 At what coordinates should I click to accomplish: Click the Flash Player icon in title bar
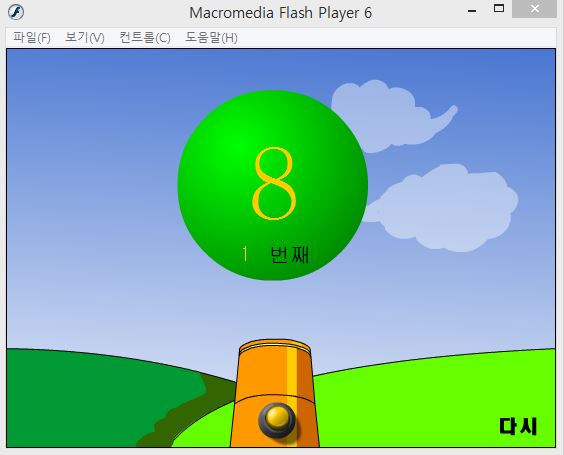16,12
